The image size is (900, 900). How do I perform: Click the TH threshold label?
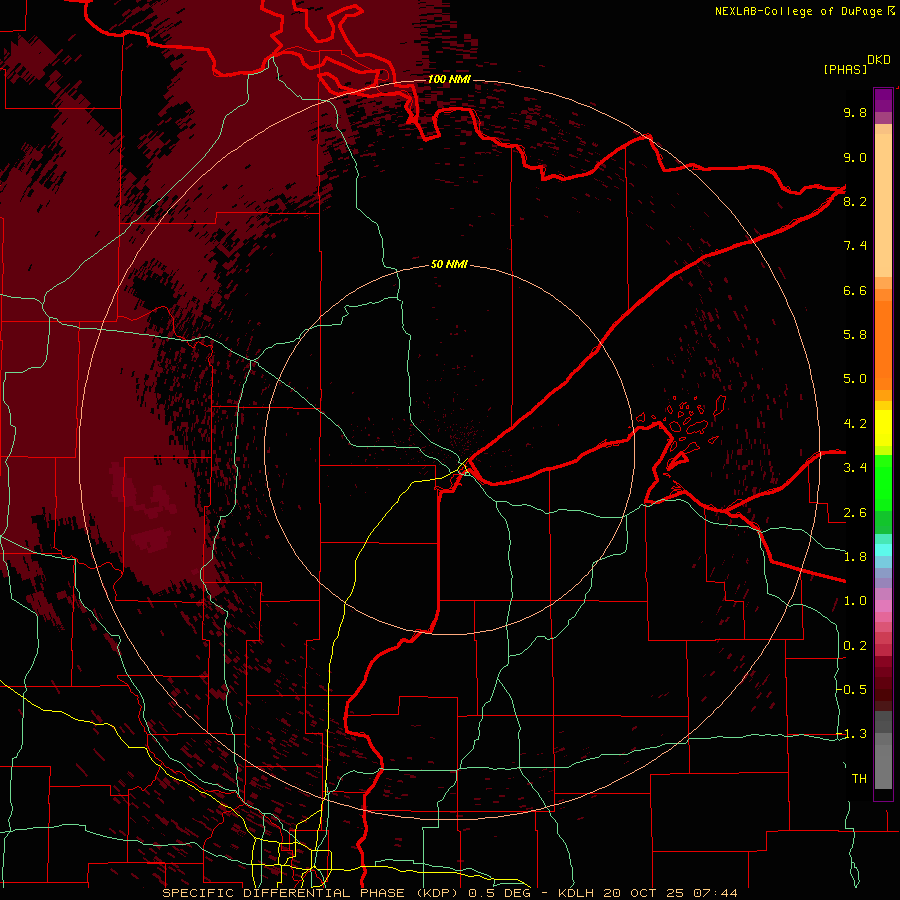[859, 779]
